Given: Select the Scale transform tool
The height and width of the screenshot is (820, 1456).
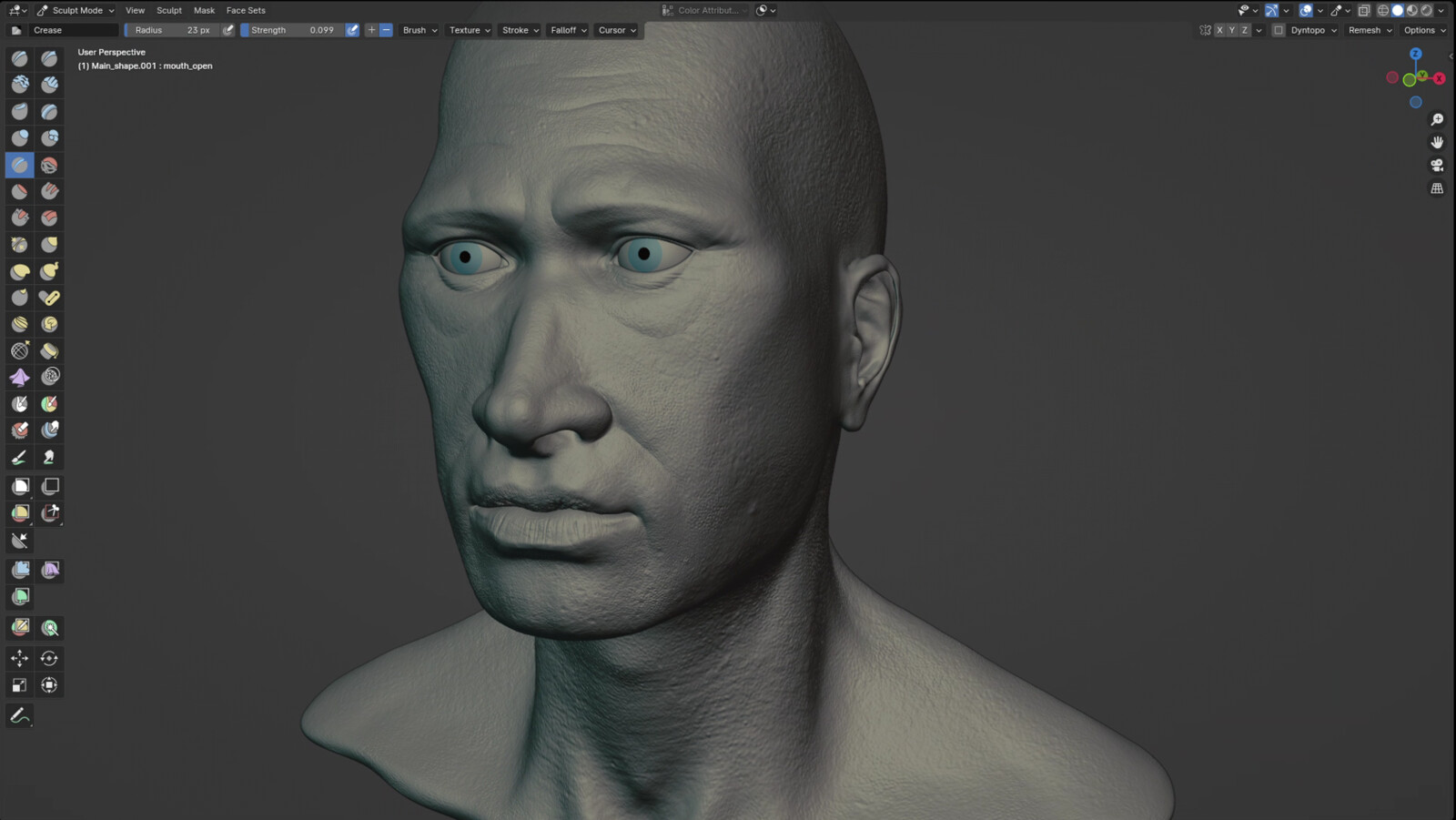Looking at the screenshot, I should pyautogui.click(x=20, y=685).
